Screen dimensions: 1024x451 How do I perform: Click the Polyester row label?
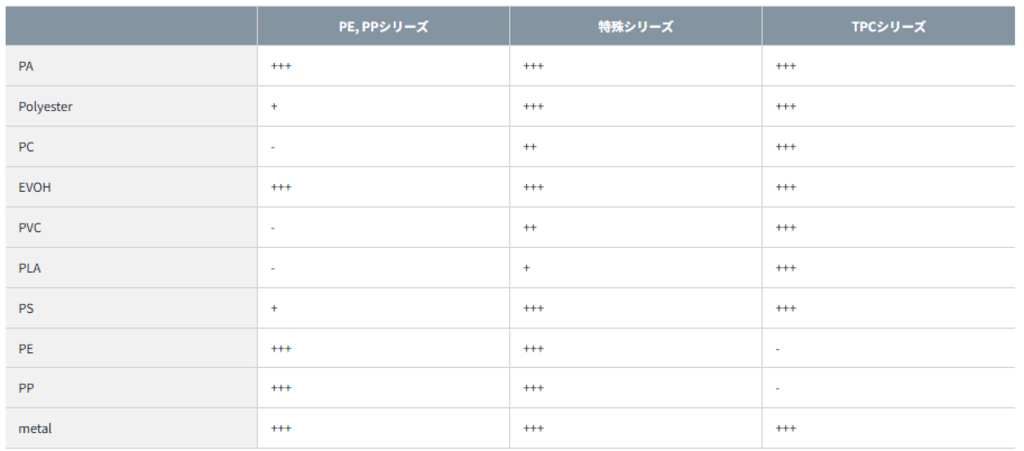pos(45,106)
